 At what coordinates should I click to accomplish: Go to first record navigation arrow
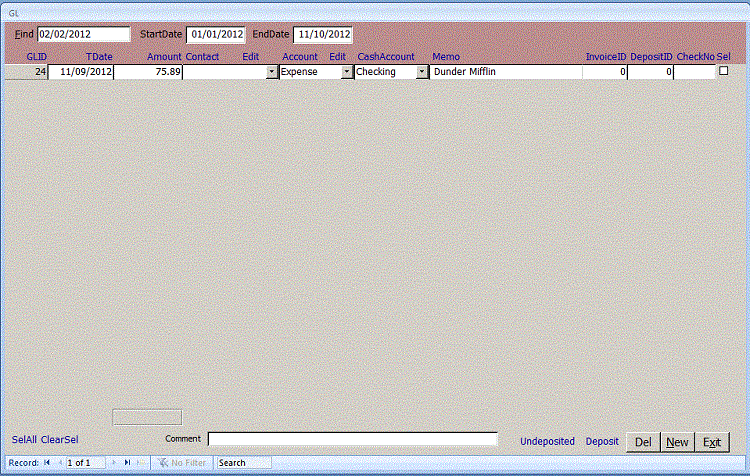click(x=47, y=463)
